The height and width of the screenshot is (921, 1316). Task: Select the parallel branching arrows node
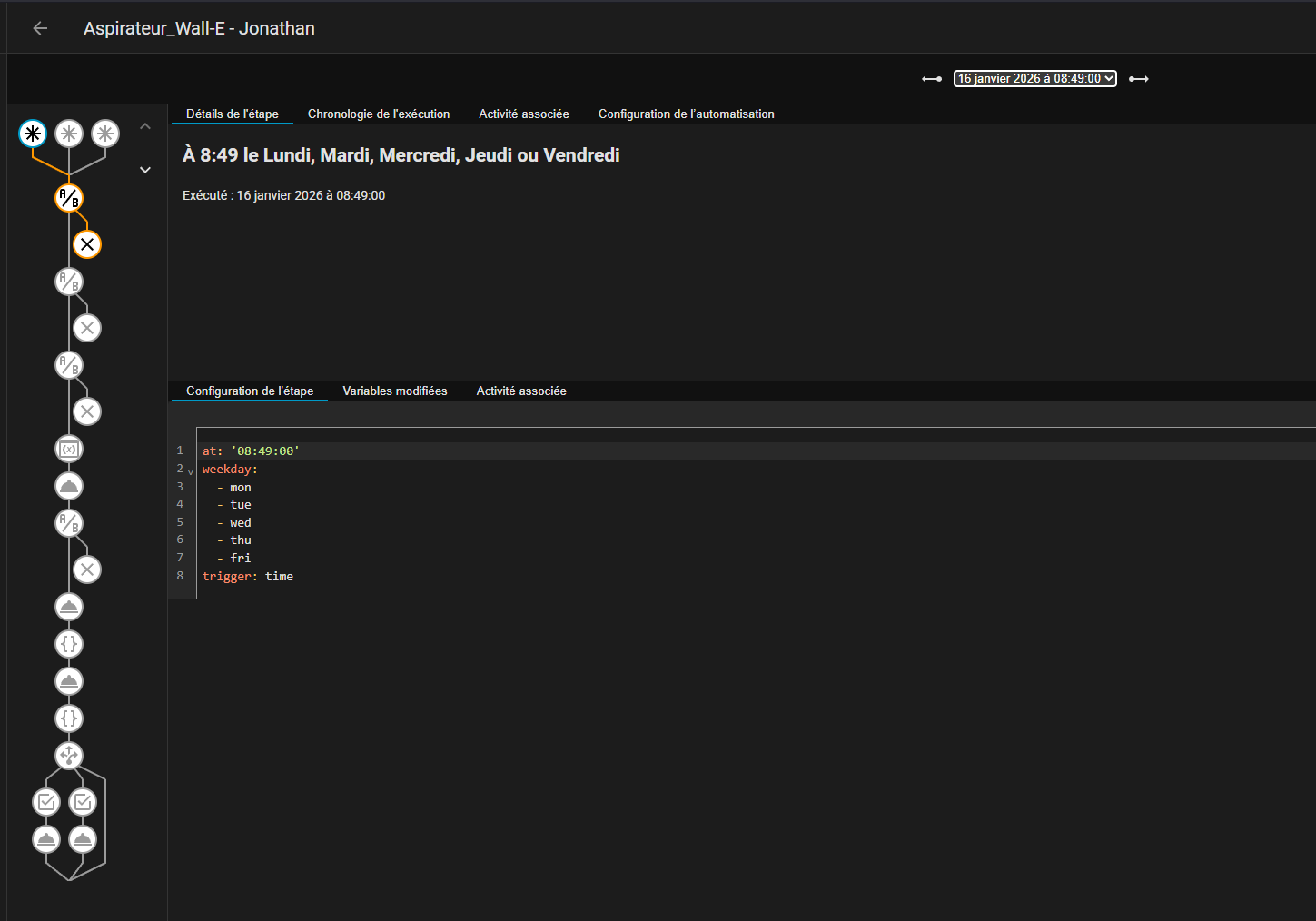(69, 755)
